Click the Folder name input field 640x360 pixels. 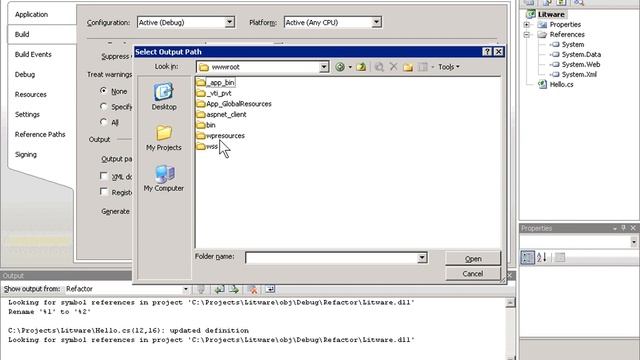[x=331, y=258]
